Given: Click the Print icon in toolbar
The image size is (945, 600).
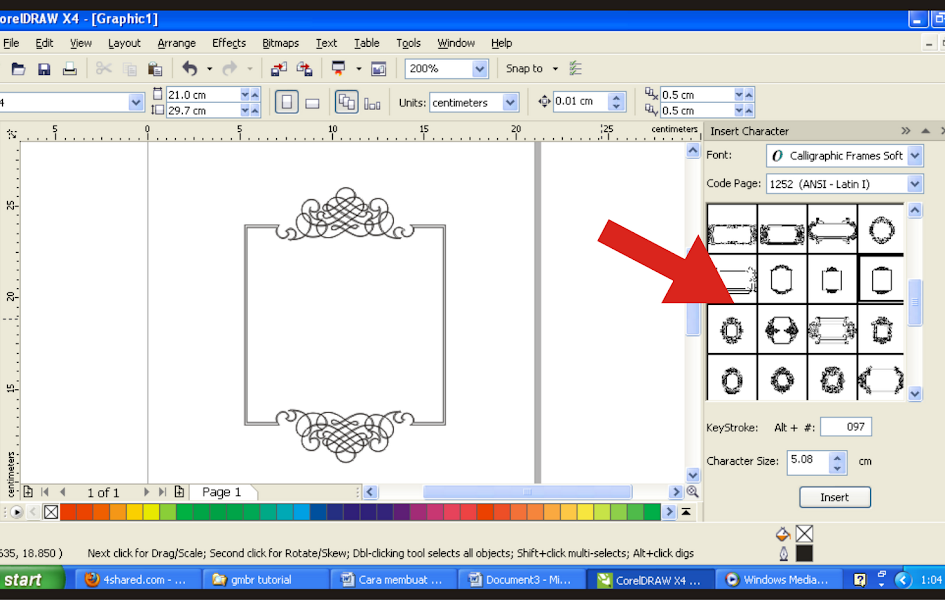Looking at the screenshot, I should (69, 69).
